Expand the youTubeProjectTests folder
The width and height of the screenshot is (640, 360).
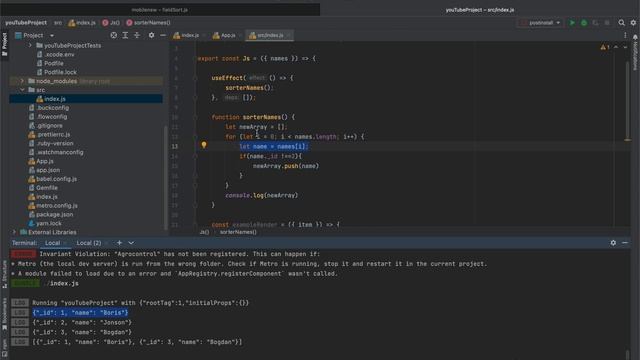(30, 45)
